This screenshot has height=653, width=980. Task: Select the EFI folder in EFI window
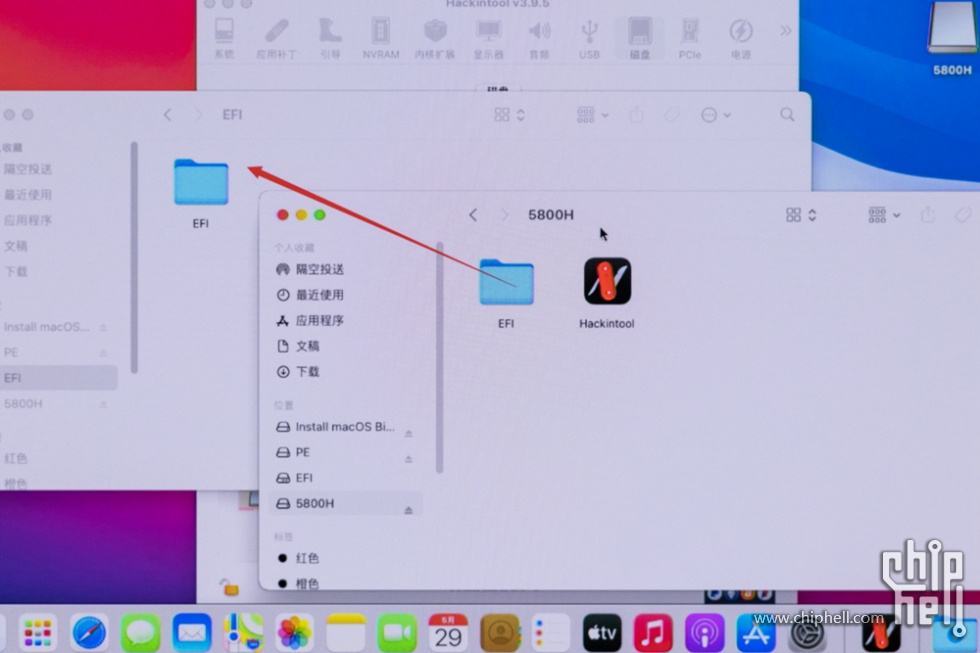(x=201, y=194)
